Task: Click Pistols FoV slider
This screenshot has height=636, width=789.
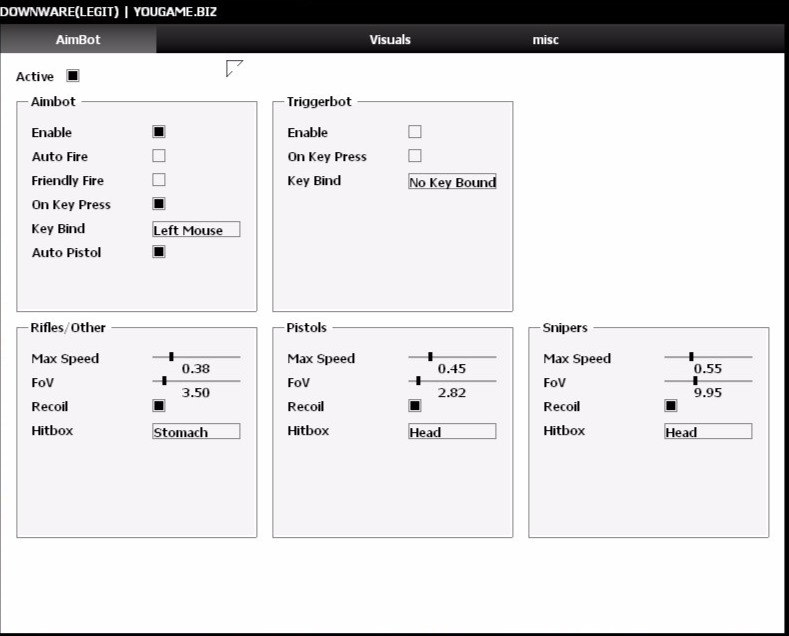Action: (452, 381)
